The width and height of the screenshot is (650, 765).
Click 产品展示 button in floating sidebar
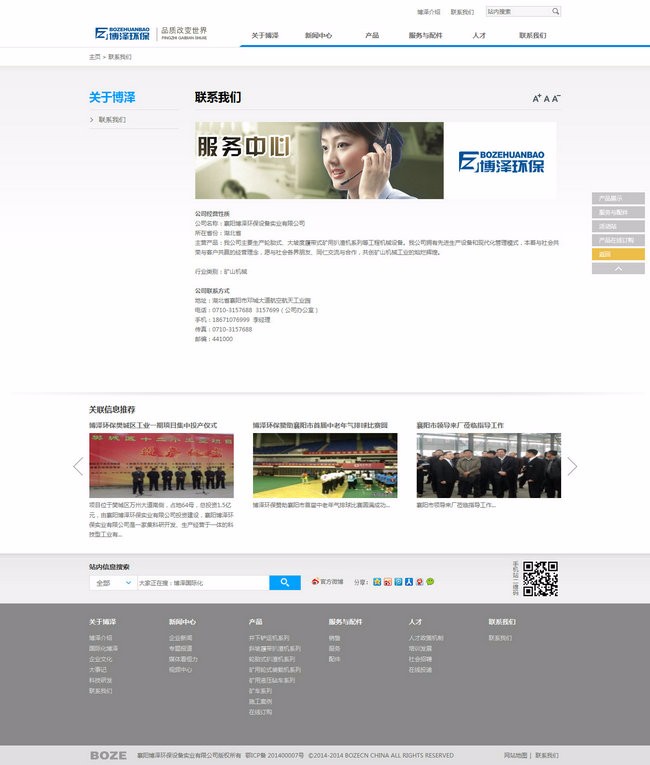[618, 198]
